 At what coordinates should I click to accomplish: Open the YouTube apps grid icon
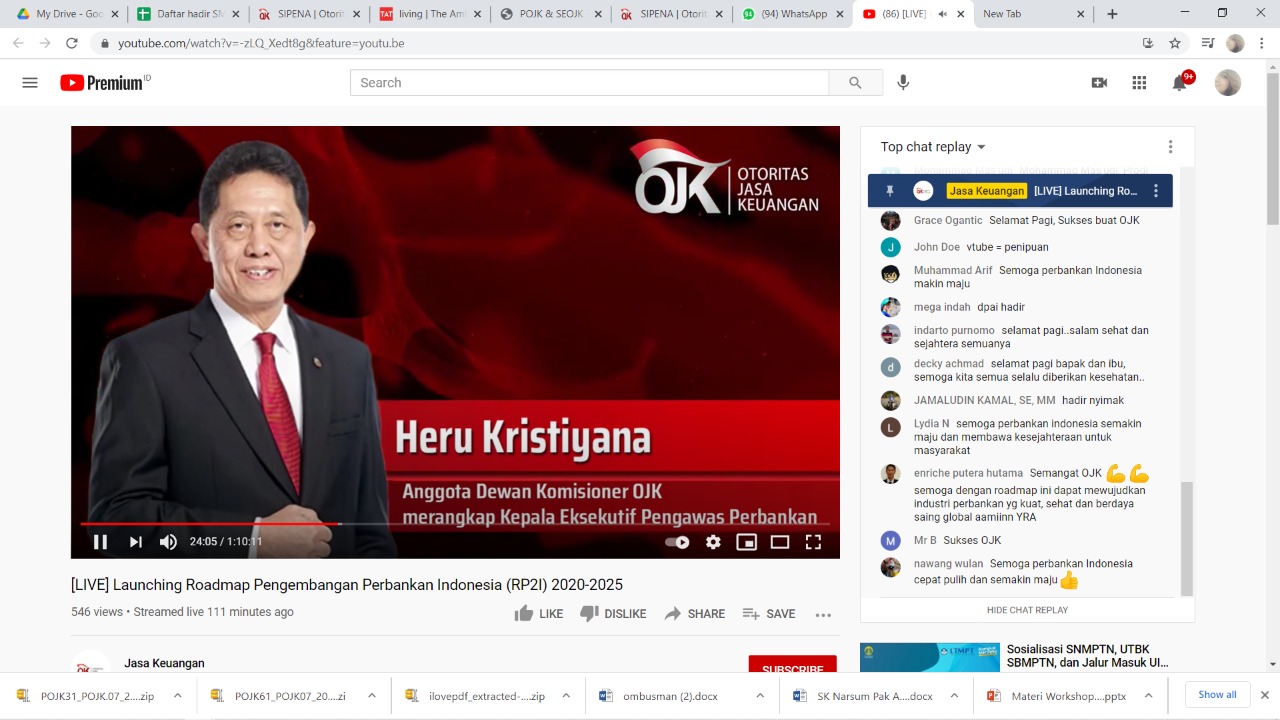tap(1139, 83)
